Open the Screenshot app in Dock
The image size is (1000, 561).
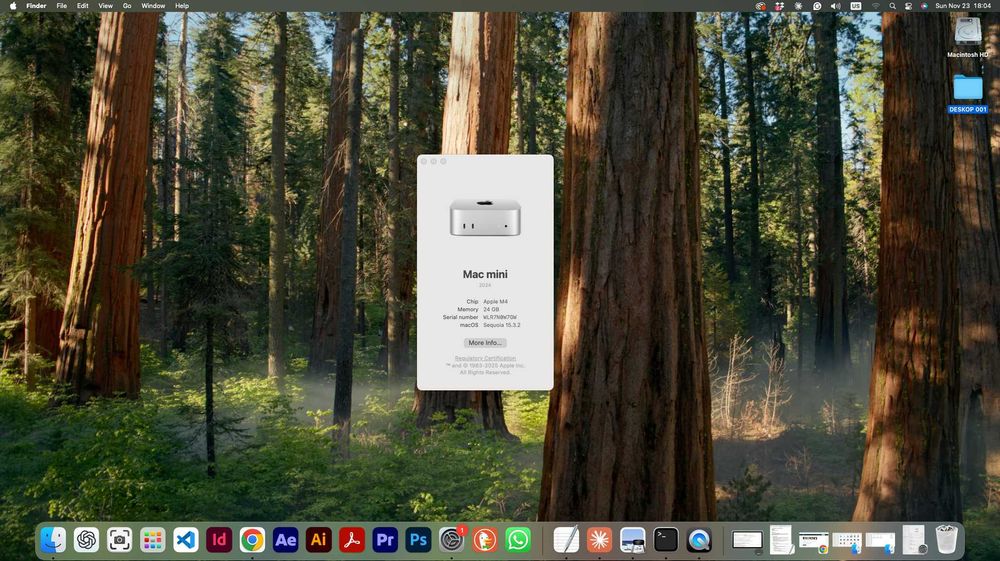click(x=119, y=540)
